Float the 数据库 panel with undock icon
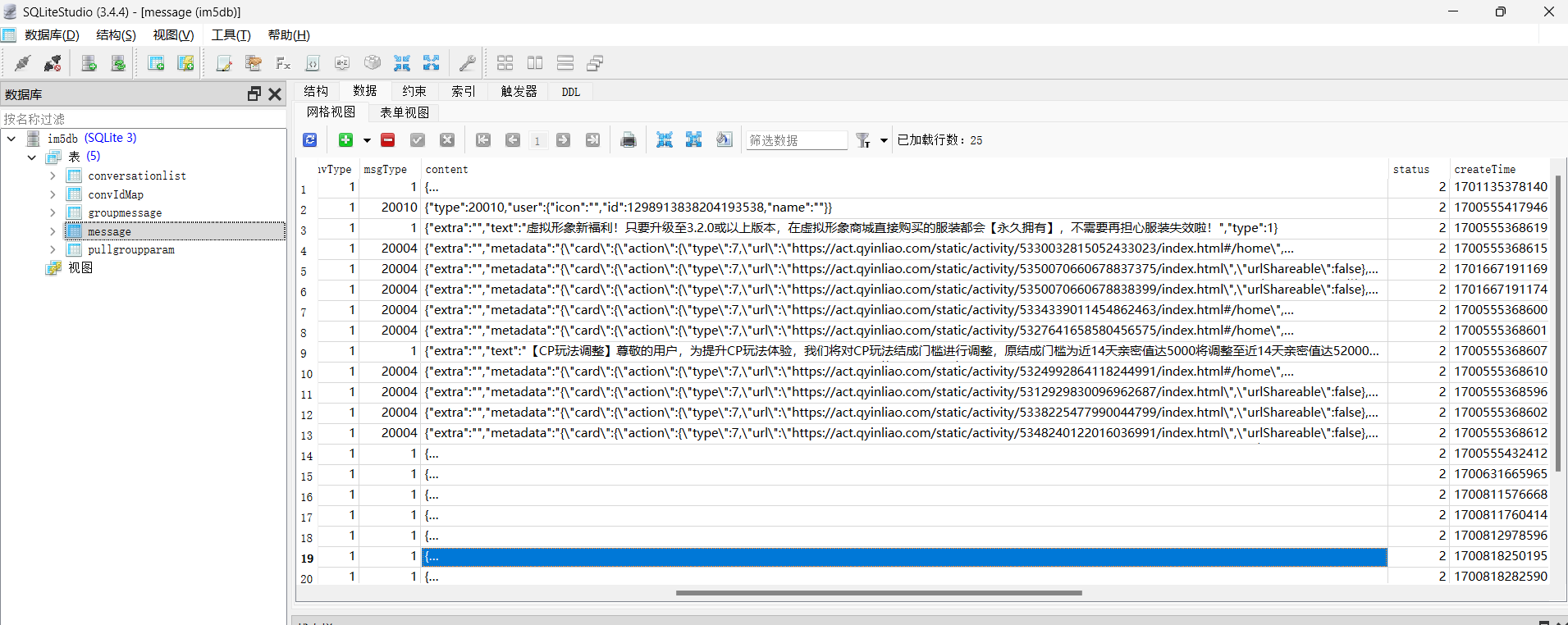1568x625 pixels. [254, 94]
